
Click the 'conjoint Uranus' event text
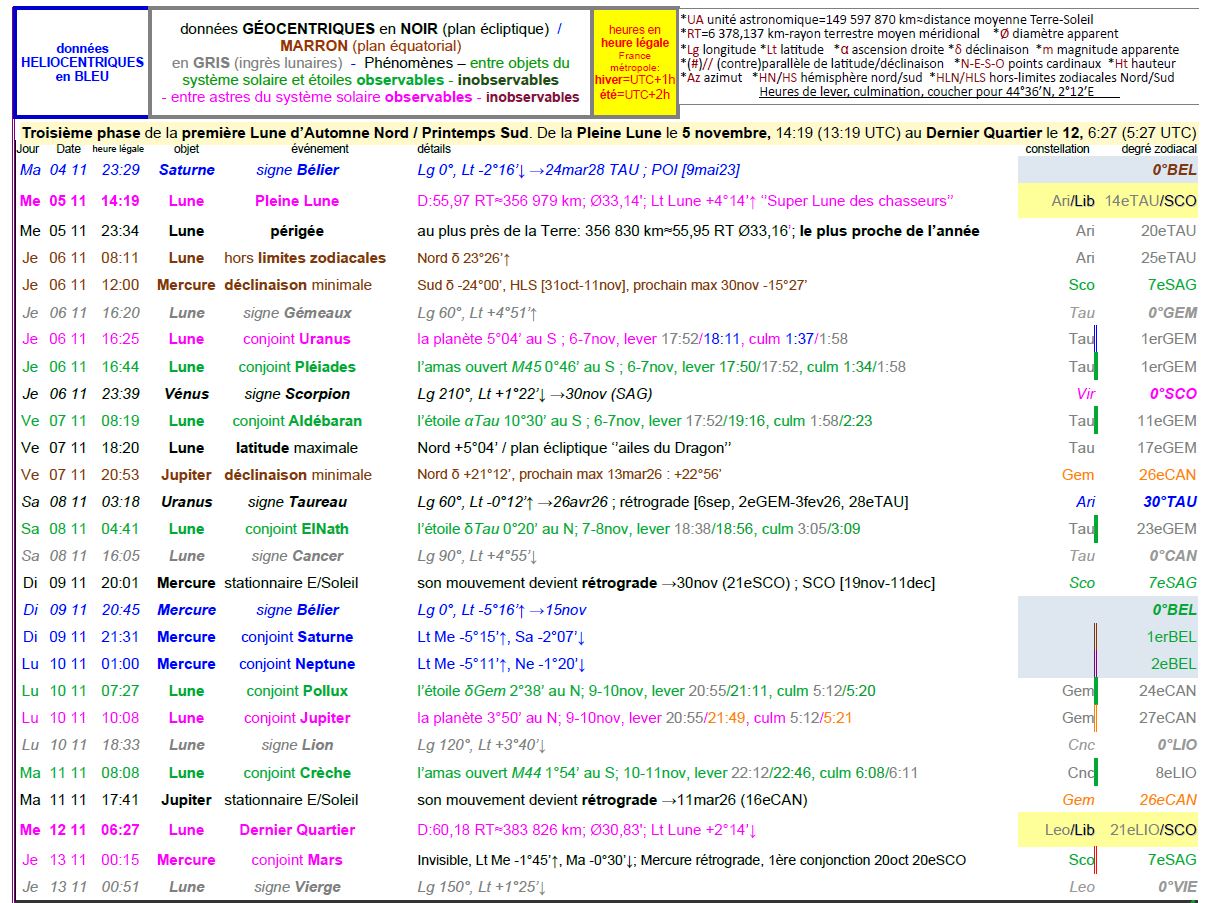click(297, 339)
